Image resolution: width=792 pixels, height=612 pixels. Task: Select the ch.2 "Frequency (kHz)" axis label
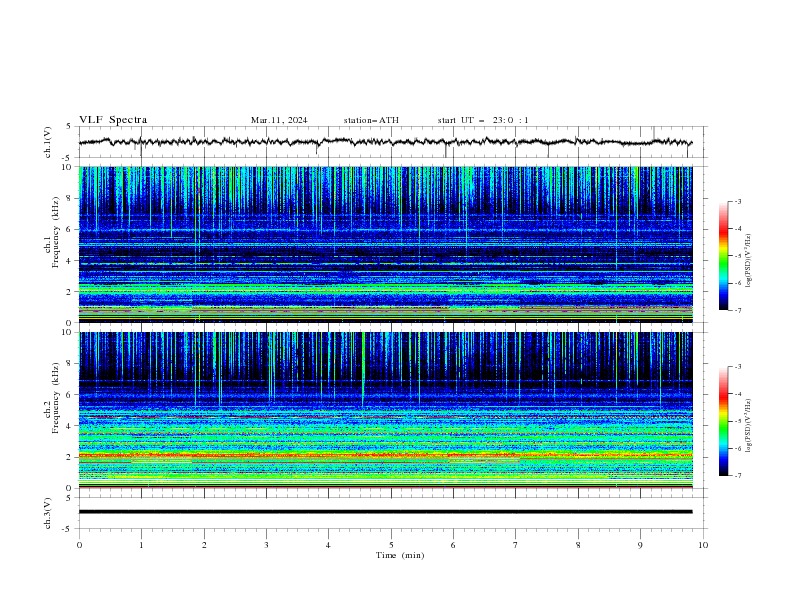pos(56,398)
